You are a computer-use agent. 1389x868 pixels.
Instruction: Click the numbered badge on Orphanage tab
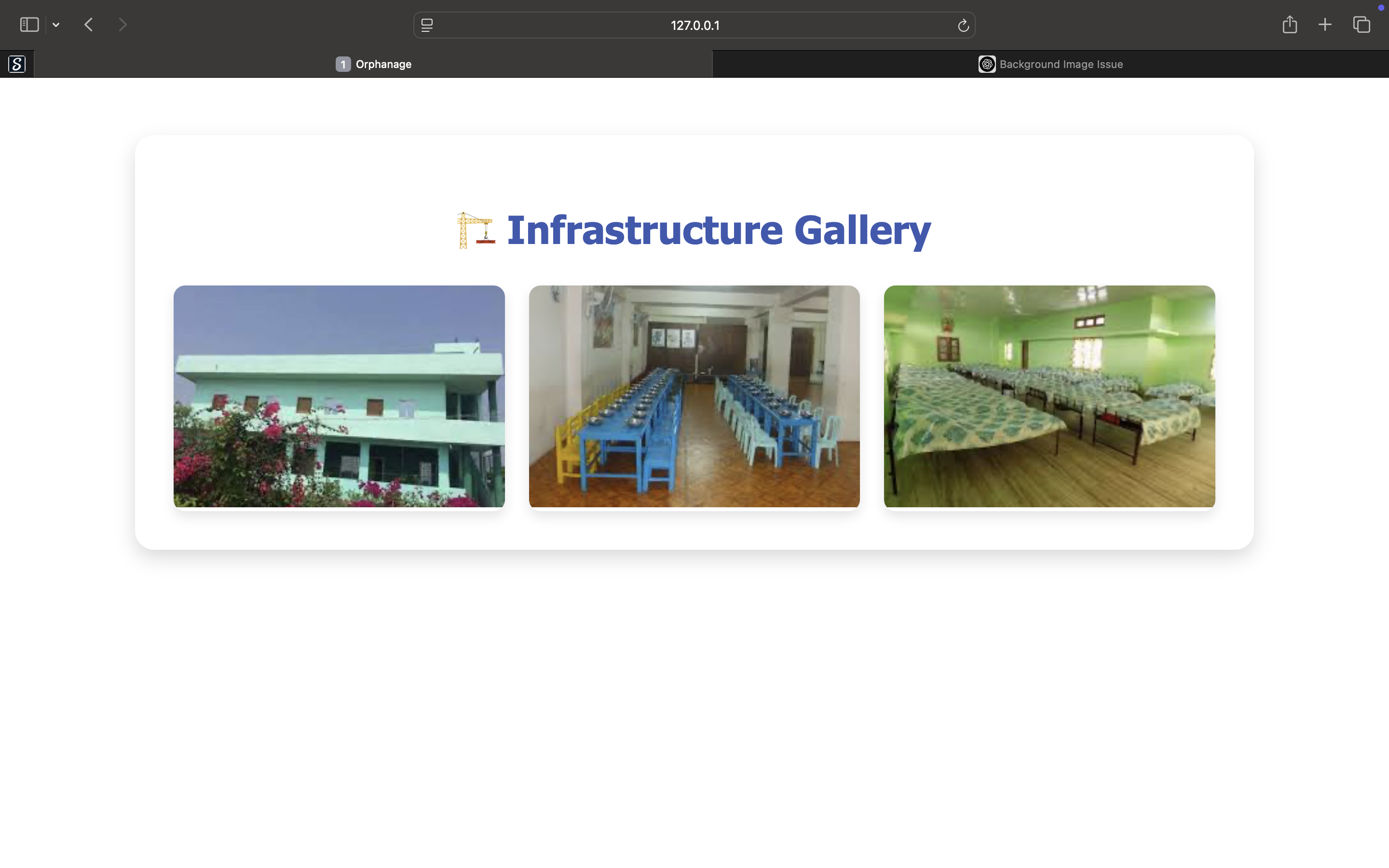(x=343, y=64)
